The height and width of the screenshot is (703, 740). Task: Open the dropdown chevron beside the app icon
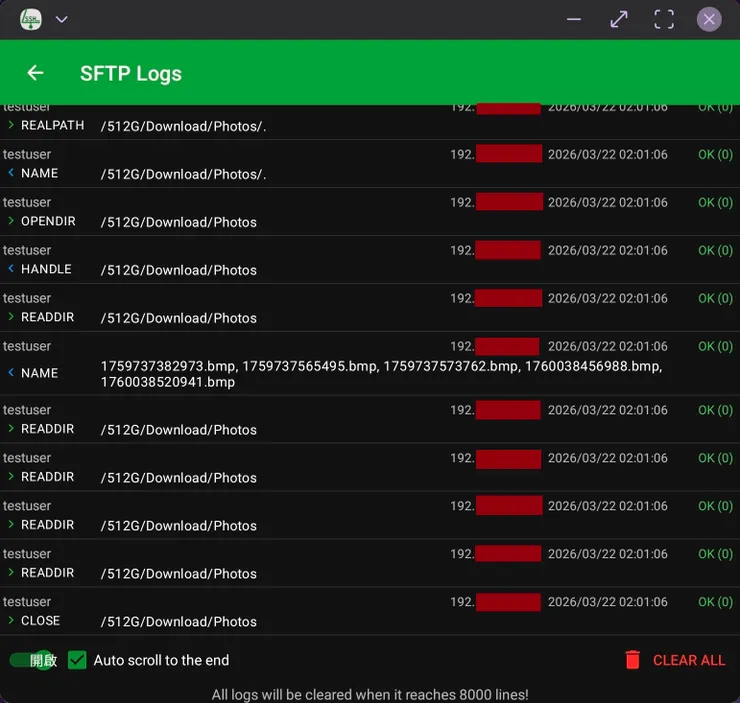coord(62,19)
